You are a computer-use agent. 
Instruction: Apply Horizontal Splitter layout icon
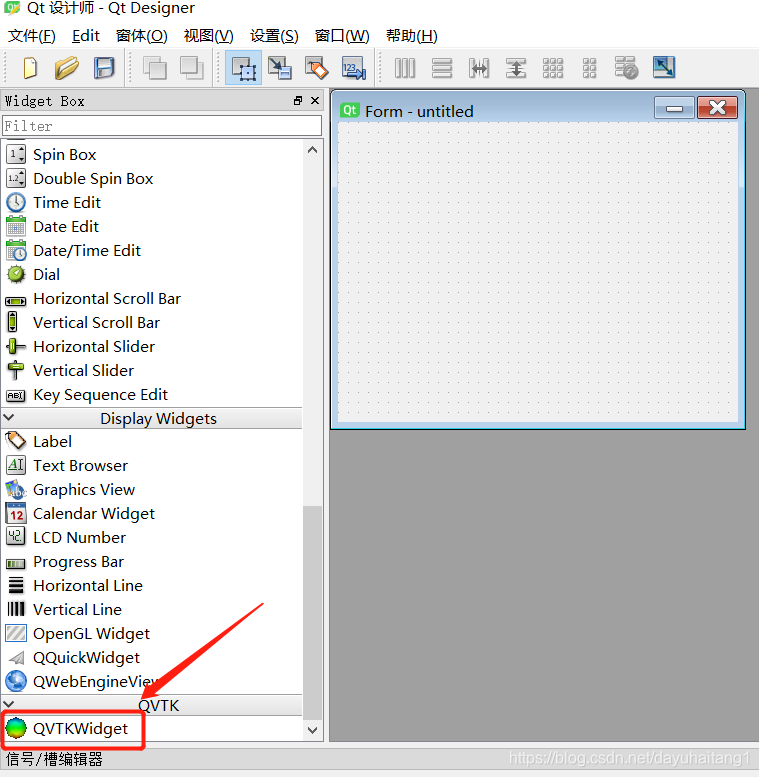pos(479,68)
